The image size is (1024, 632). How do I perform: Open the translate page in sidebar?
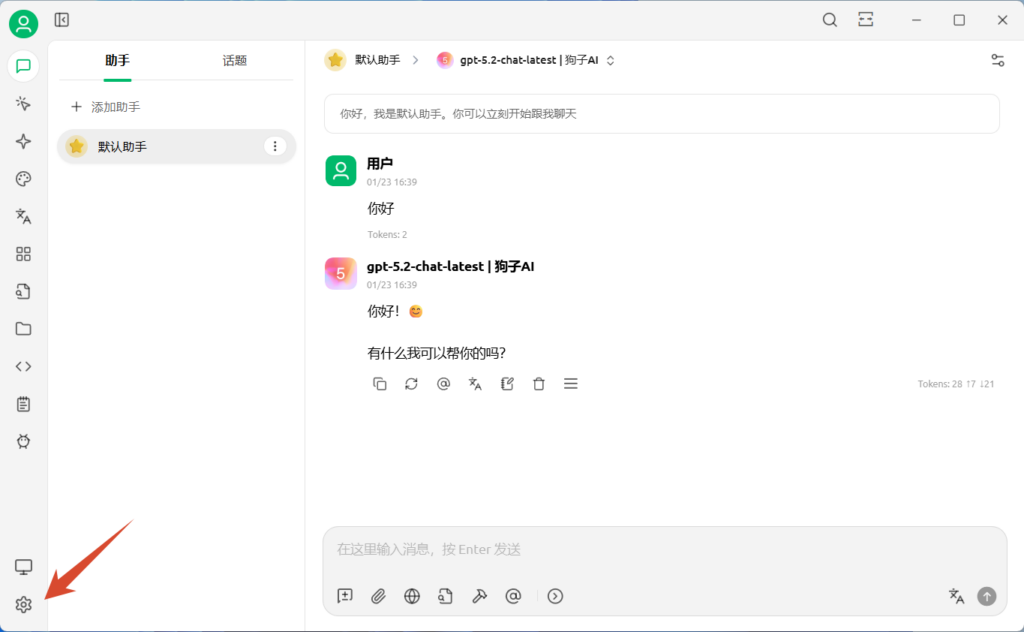click(x=24, y=216)
